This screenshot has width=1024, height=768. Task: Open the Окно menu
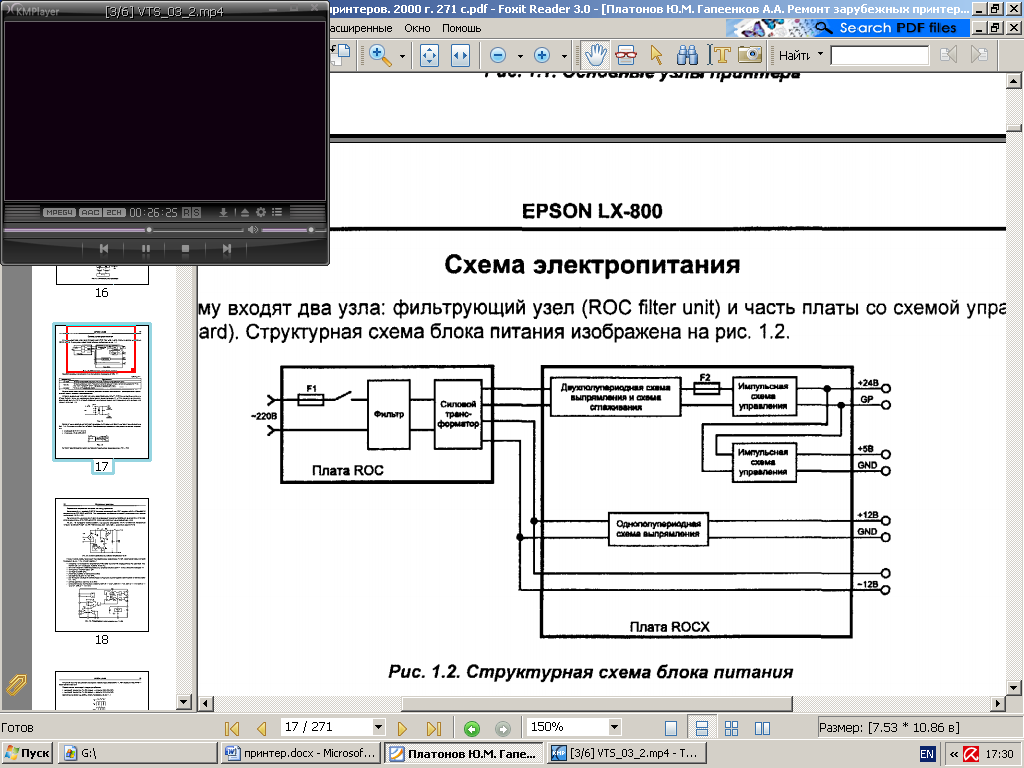[417, 28]
